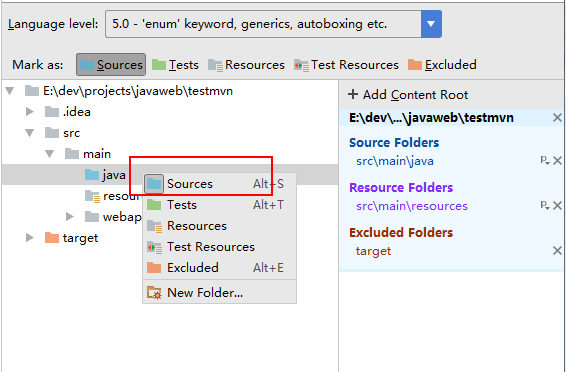
Task: Mark as Resources in toolbar
Action: 247,65
